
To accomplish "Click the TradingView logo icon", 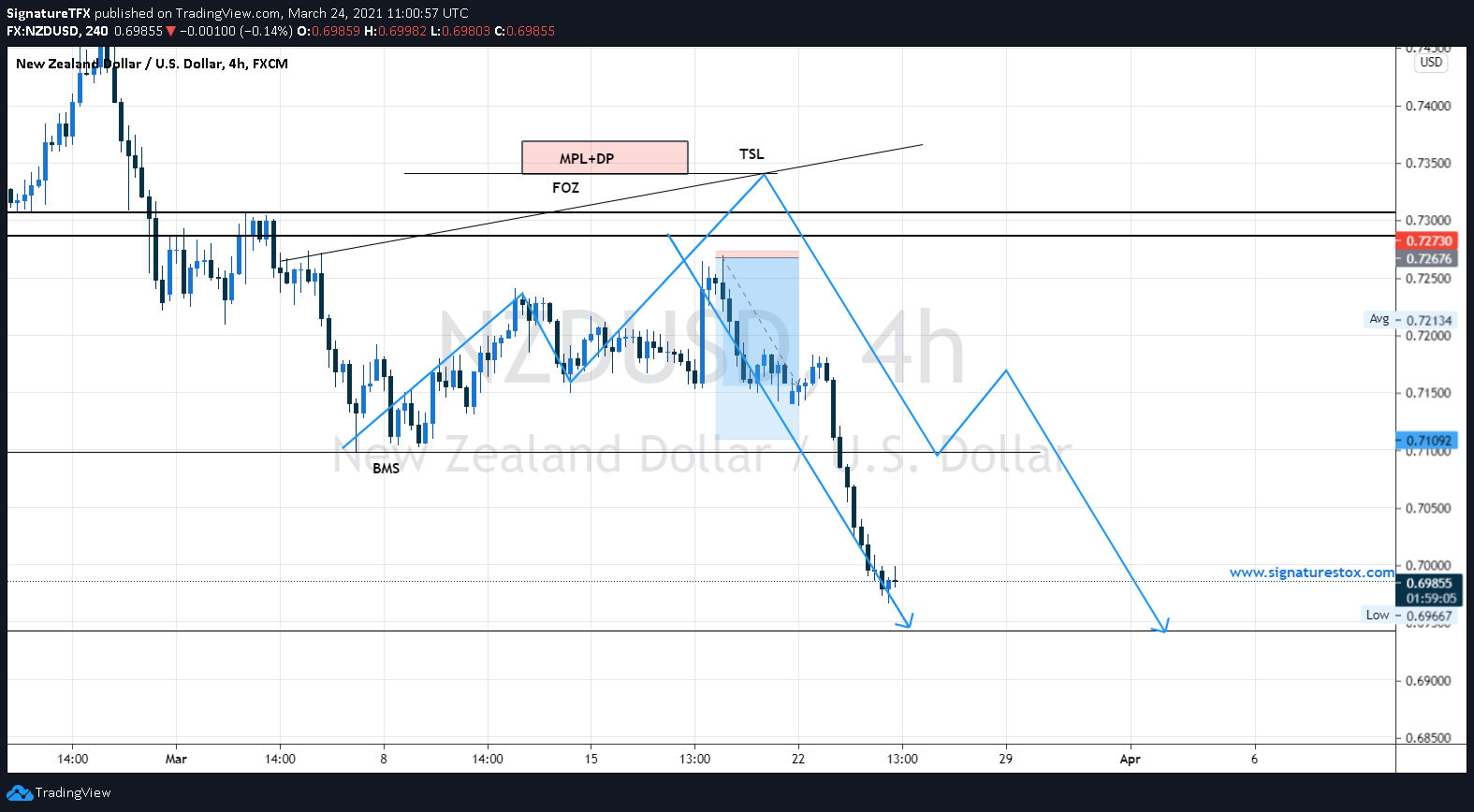I will tap(20, 792).
